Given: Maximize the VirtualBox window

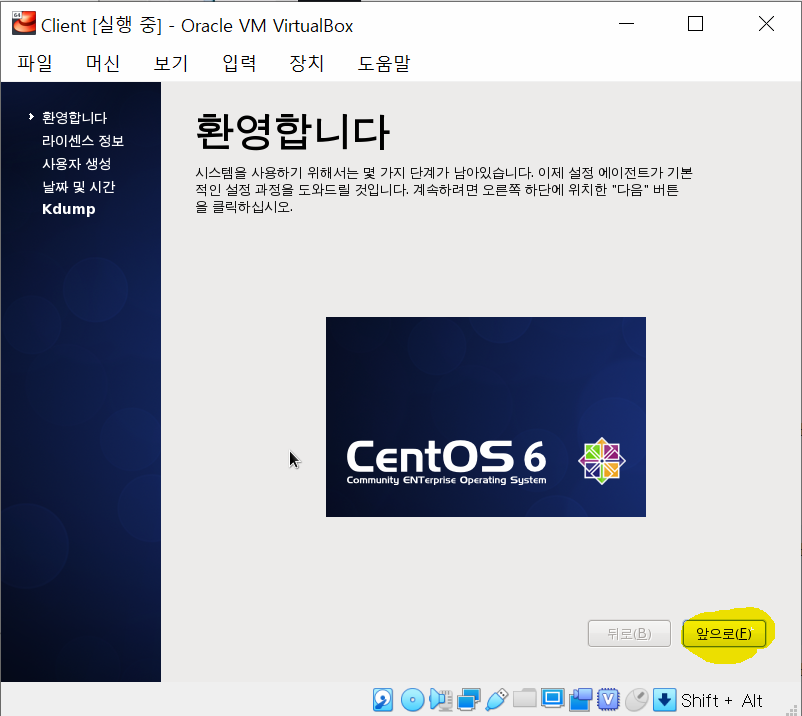Looking at the screenshot, I should click(x=695, y=24).
